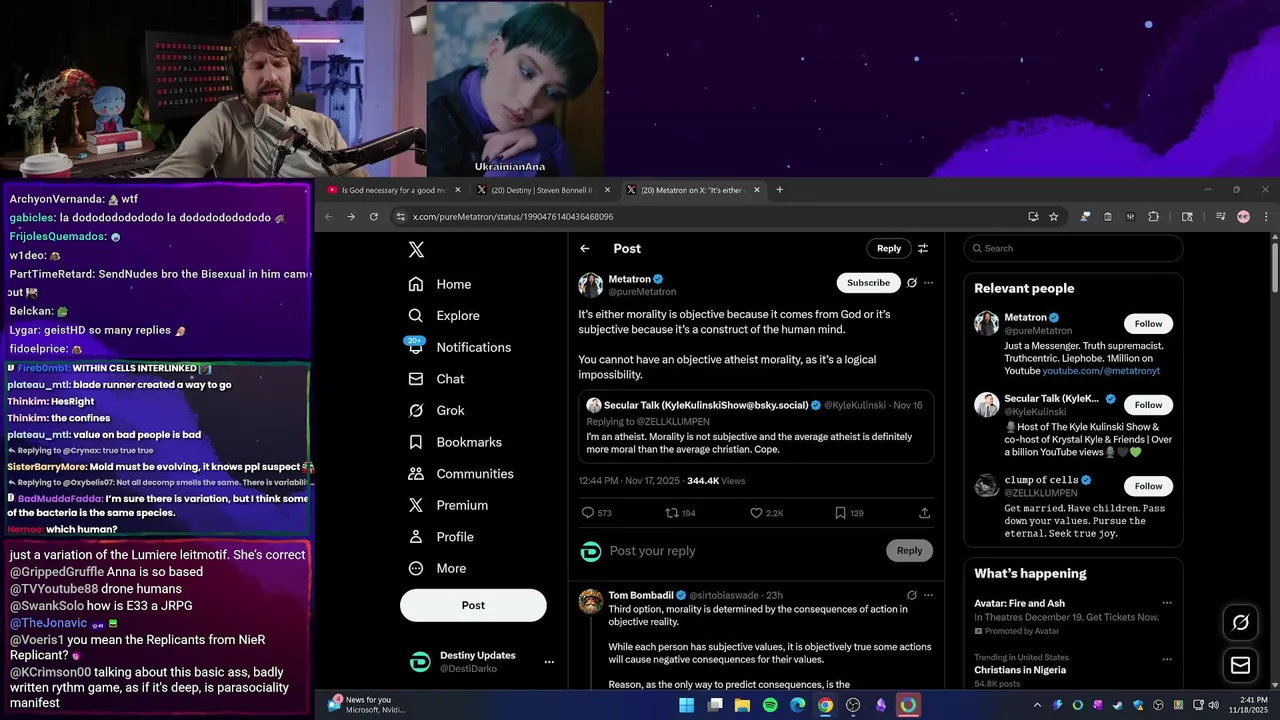Screen dimensions: 1280x720
Task: Open the floating Grok button
Action: coord(1240,623)
